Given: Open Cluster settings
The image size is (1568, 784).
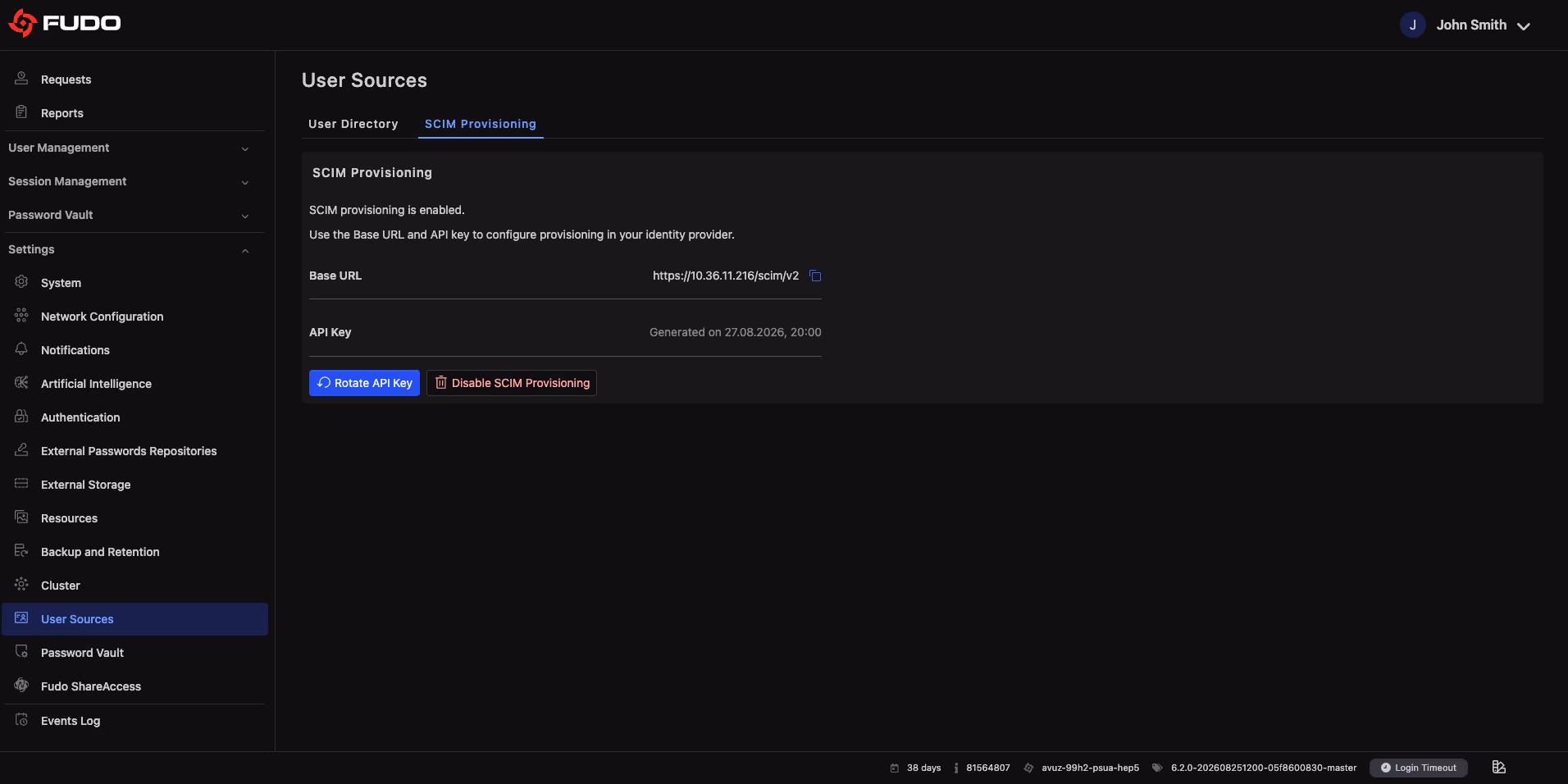Looking at the screenshot, I should click(x=134, y=585).
